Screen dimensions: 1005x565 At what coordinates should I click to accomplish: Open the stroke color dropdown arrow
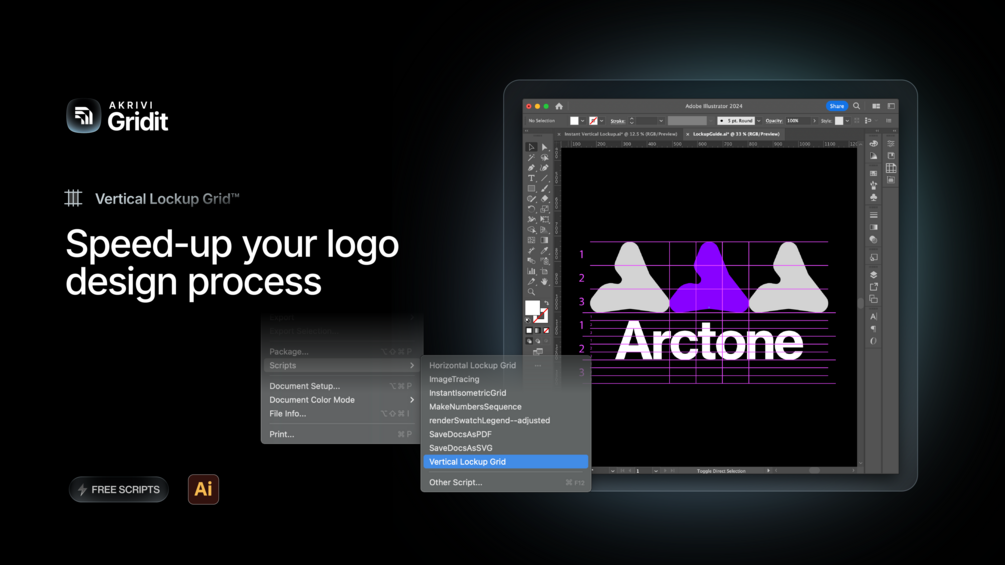[x=601, y=121]
